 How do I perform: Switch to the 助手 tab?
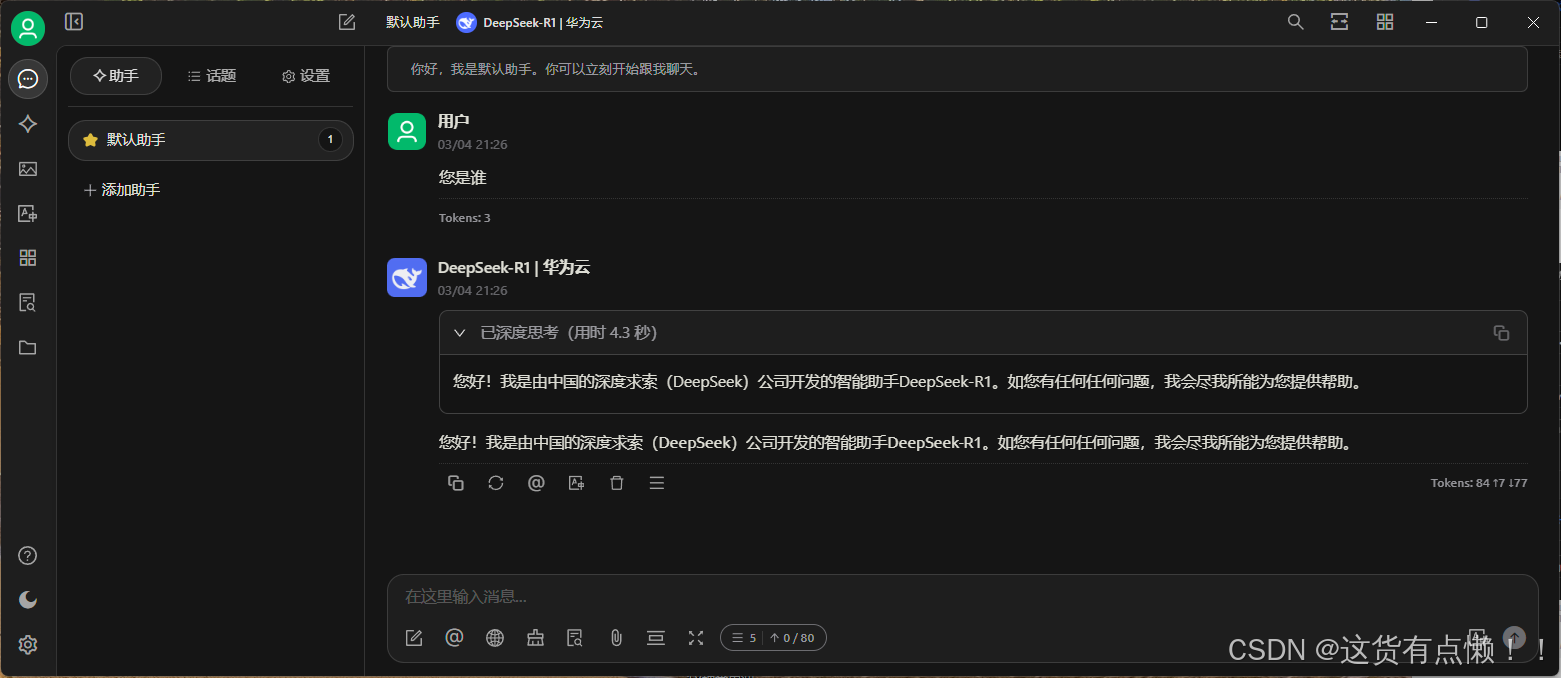[x=116, y=76]
